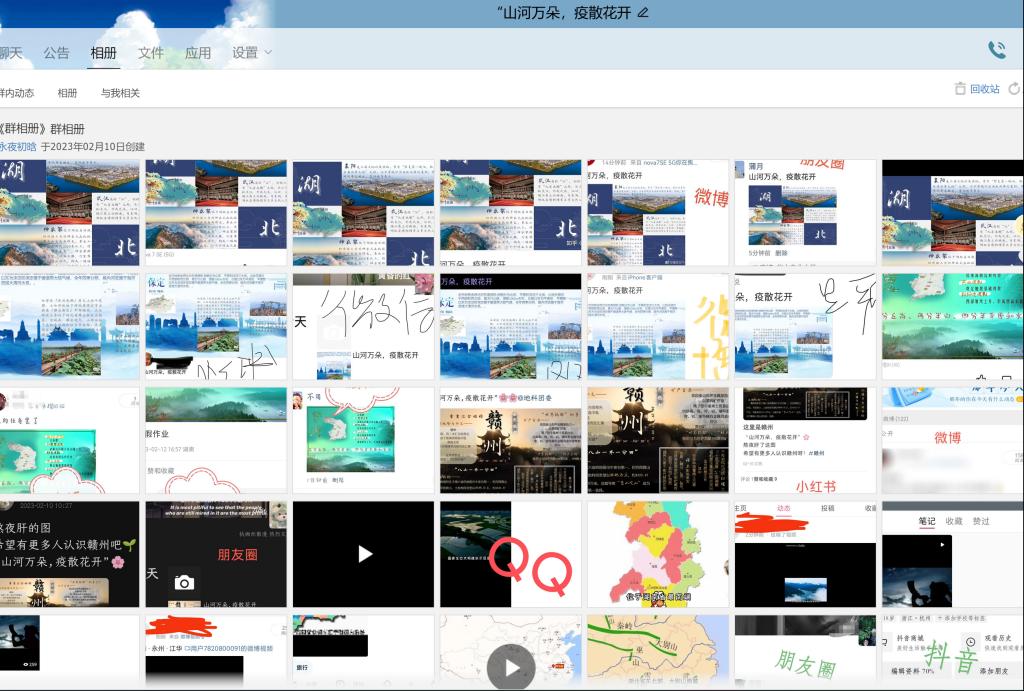Click the trash can icon for 回收站
Screen dimensions: 1024x691
coord(960,89)
